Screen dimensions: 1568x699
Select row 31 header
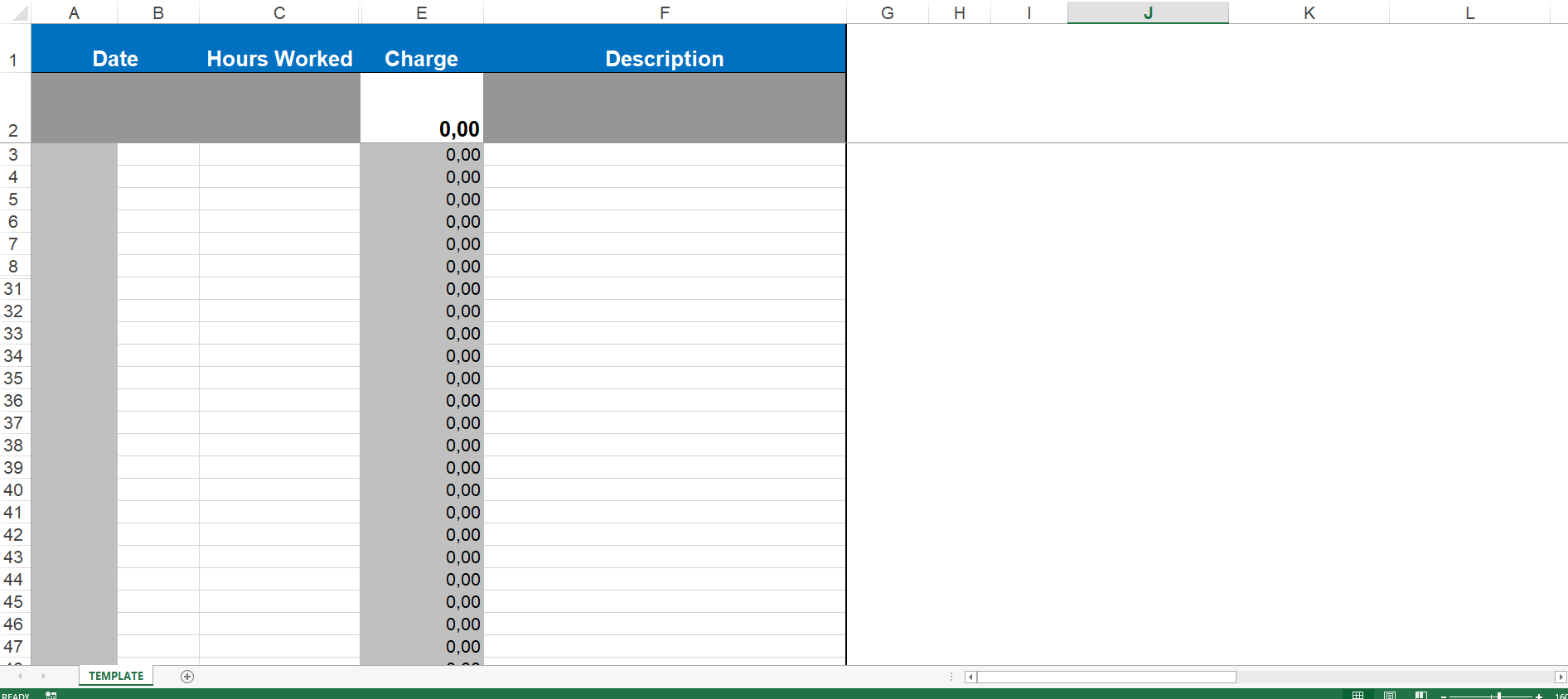tap(15, 288)
